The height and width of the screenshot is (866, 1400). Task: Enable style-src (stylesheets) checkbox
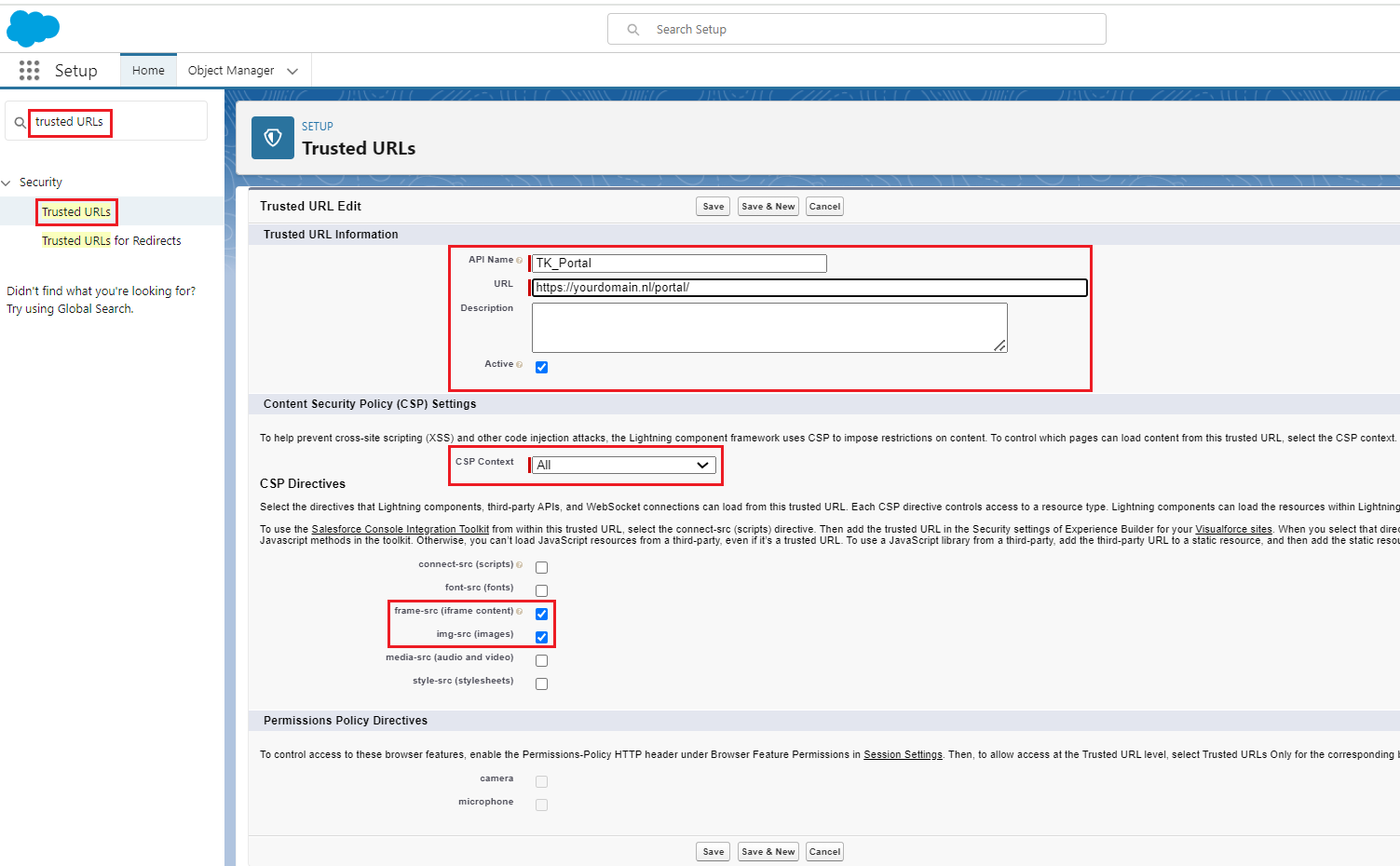click(x=541, y=683)
